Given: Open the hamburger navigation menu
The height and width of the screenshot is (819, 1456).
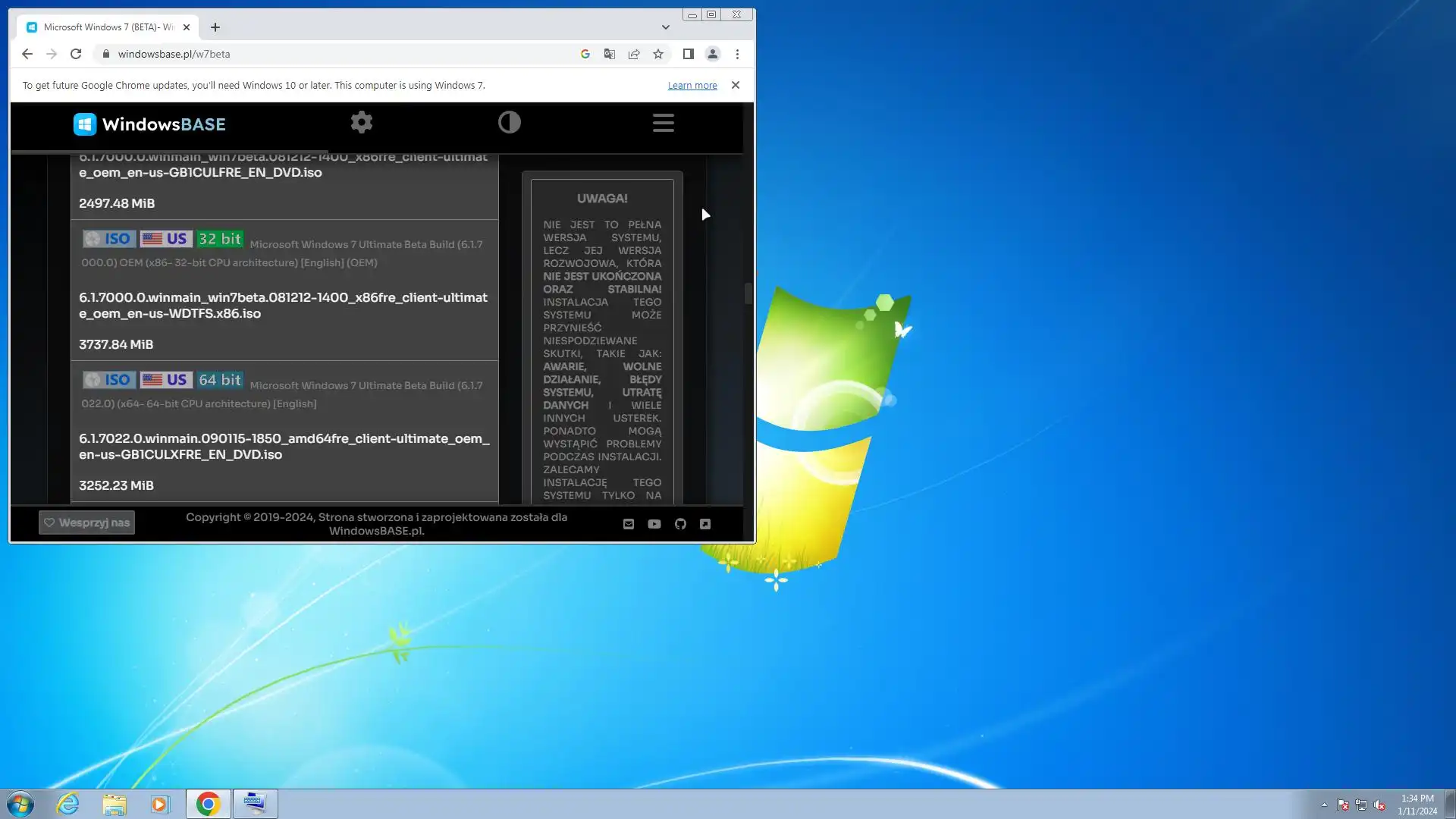Looking at the screenshot, I should [664, 123].
